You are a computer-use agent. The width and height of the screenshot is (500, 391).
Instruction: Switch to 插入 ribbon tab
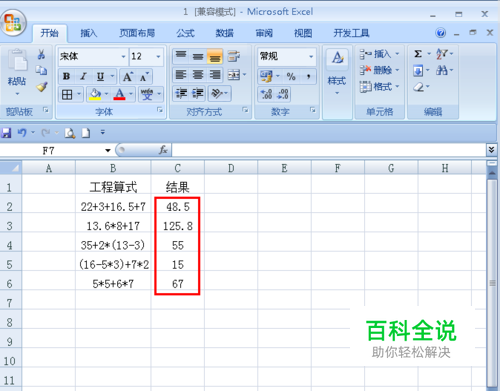[x=89, y=33]
